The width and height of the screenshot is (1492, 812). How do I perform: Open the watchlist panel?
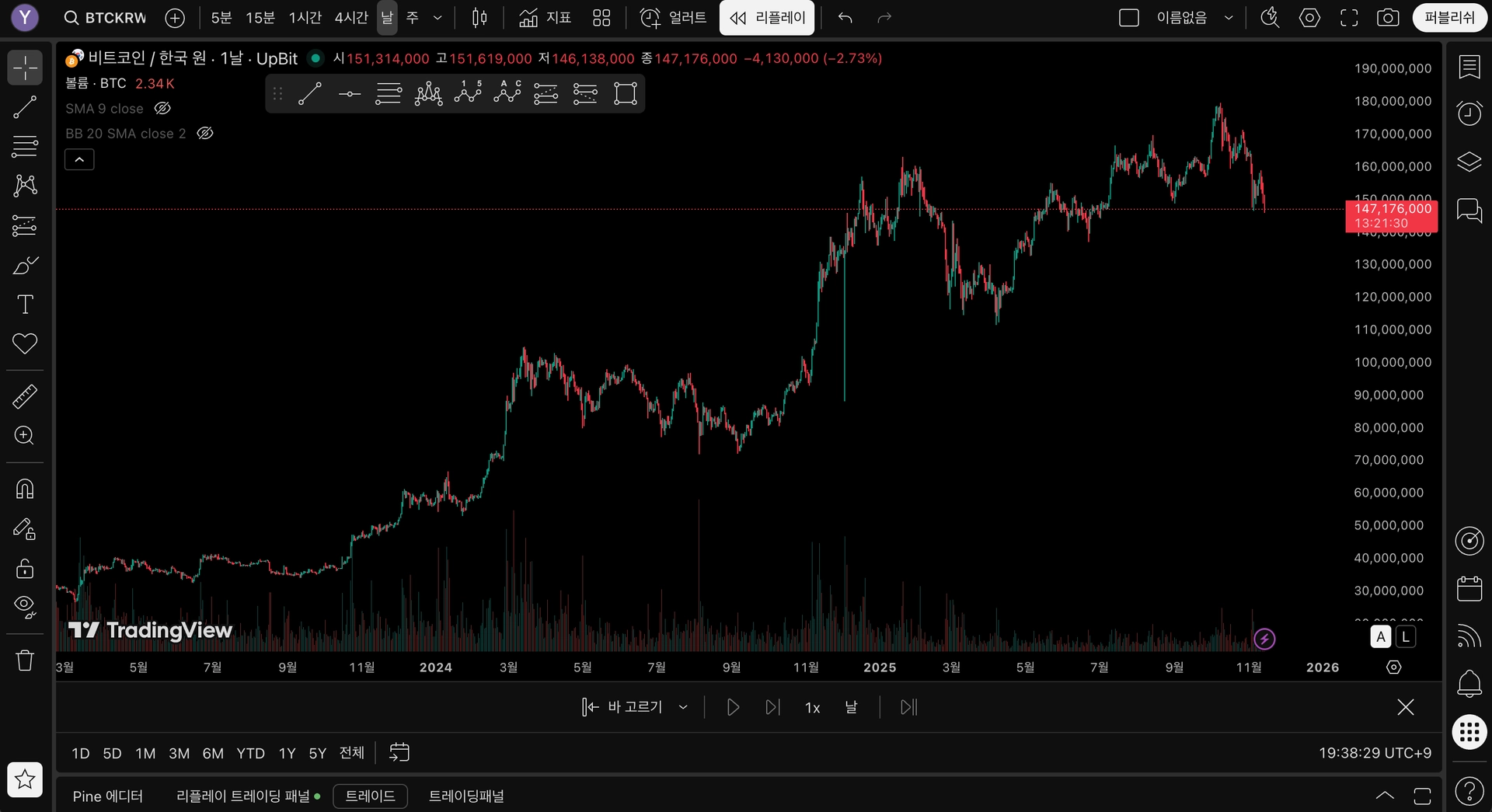tap(1469, 68)
